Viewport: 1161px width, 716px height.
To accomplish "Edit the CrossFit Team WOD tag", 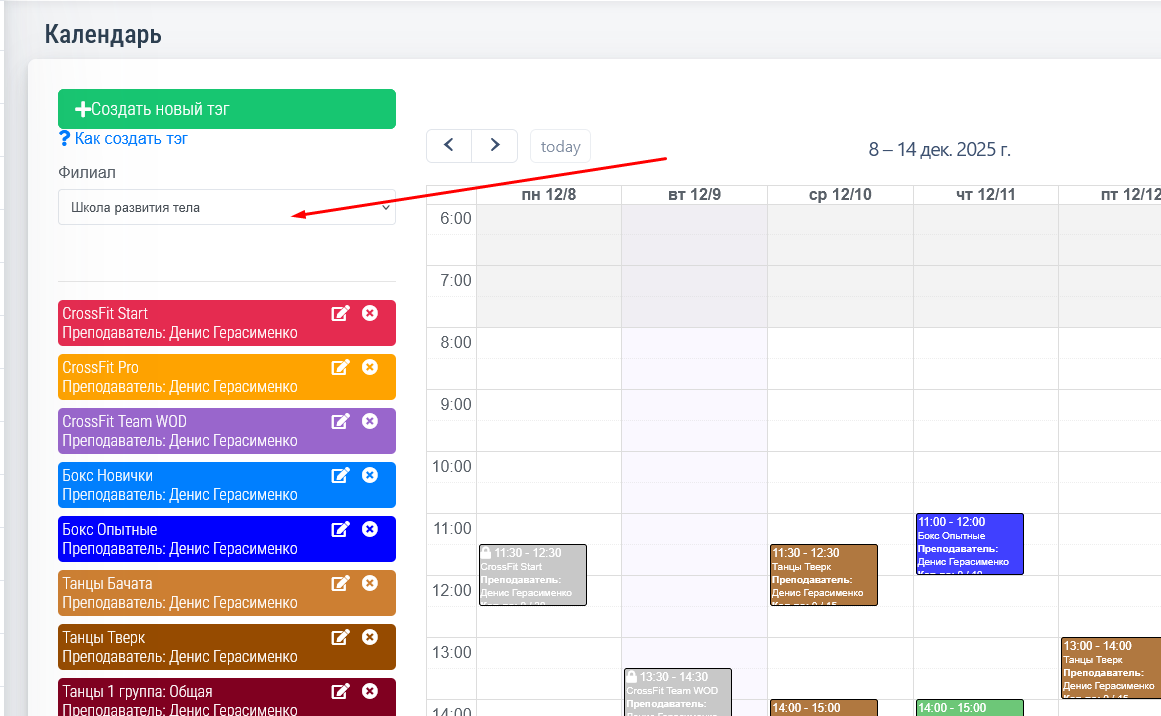I will point(340,422).
